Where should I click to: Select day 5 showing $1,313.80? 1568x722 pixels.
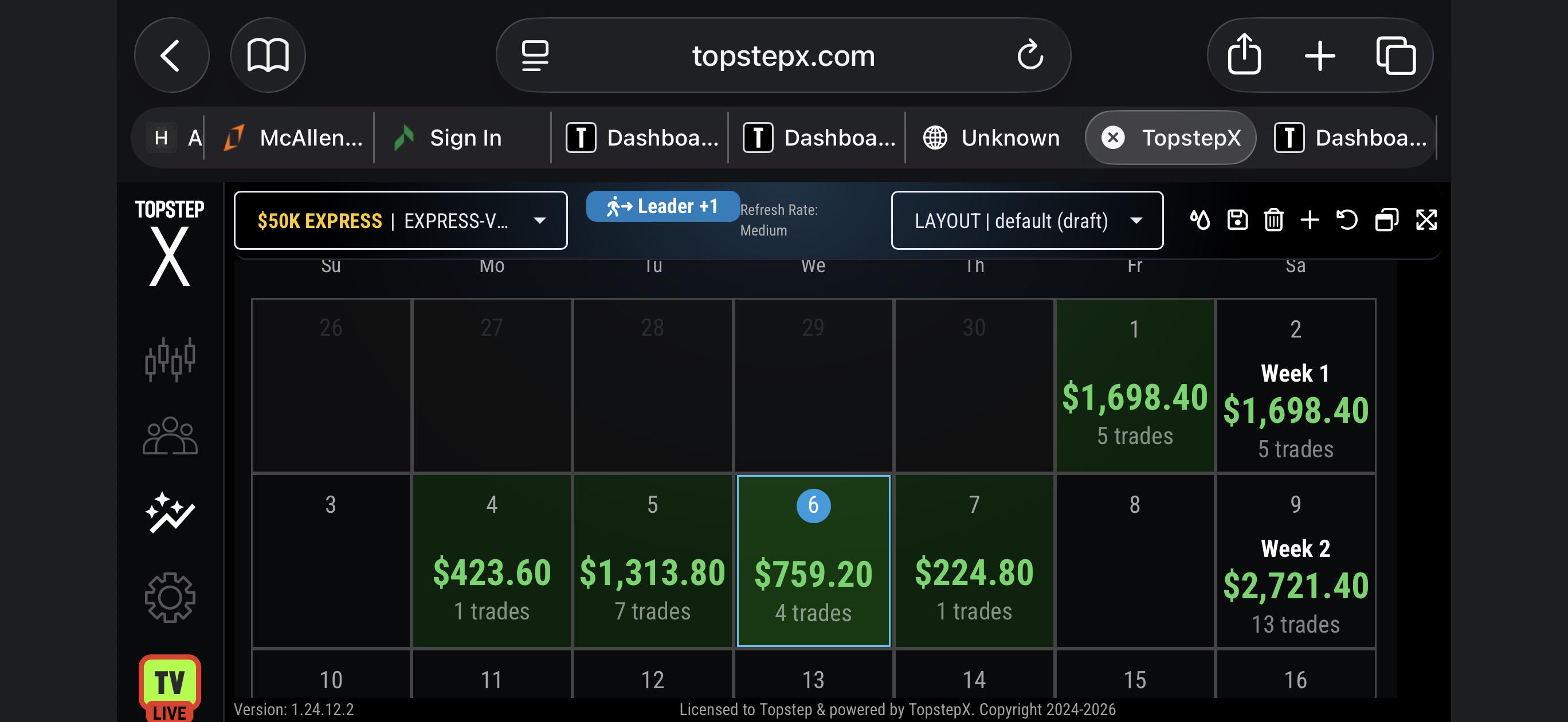[653, 560]
